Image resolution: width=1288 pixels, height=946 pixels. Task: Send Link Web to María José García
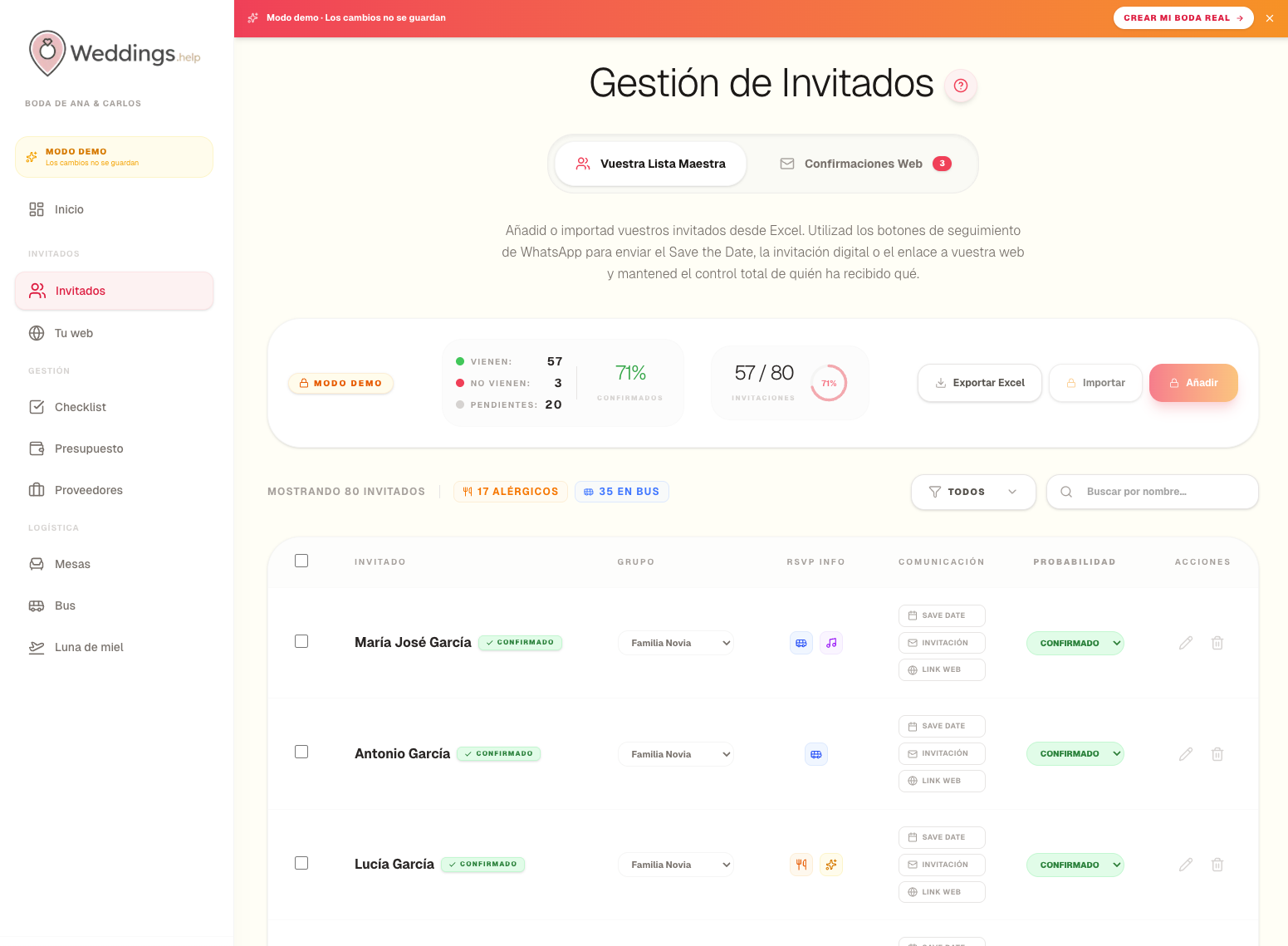pos(942,669)
